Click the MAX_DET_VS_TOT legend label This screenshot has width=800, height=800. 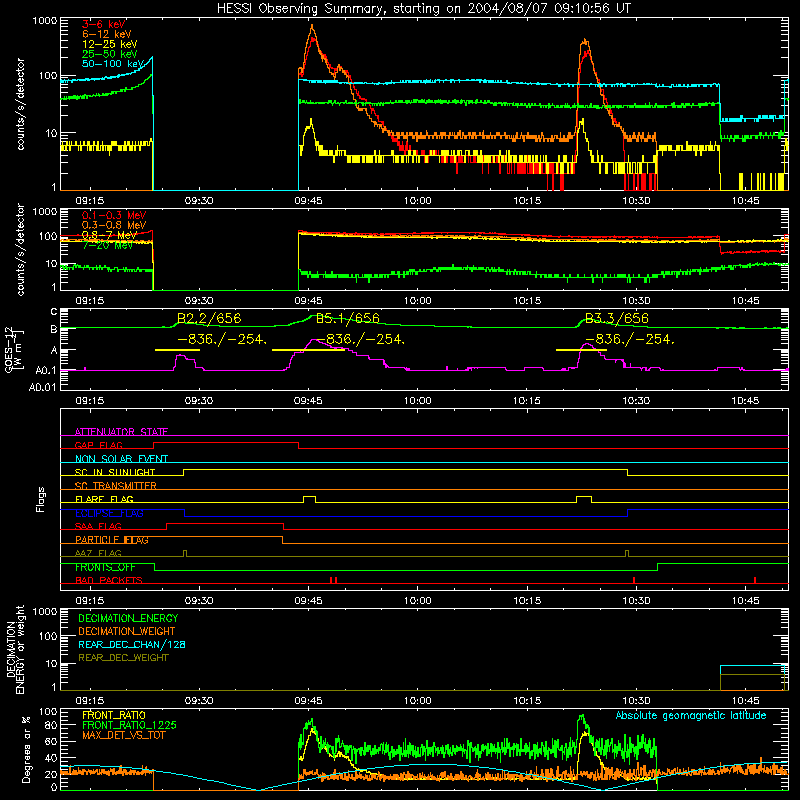(124, 735)
